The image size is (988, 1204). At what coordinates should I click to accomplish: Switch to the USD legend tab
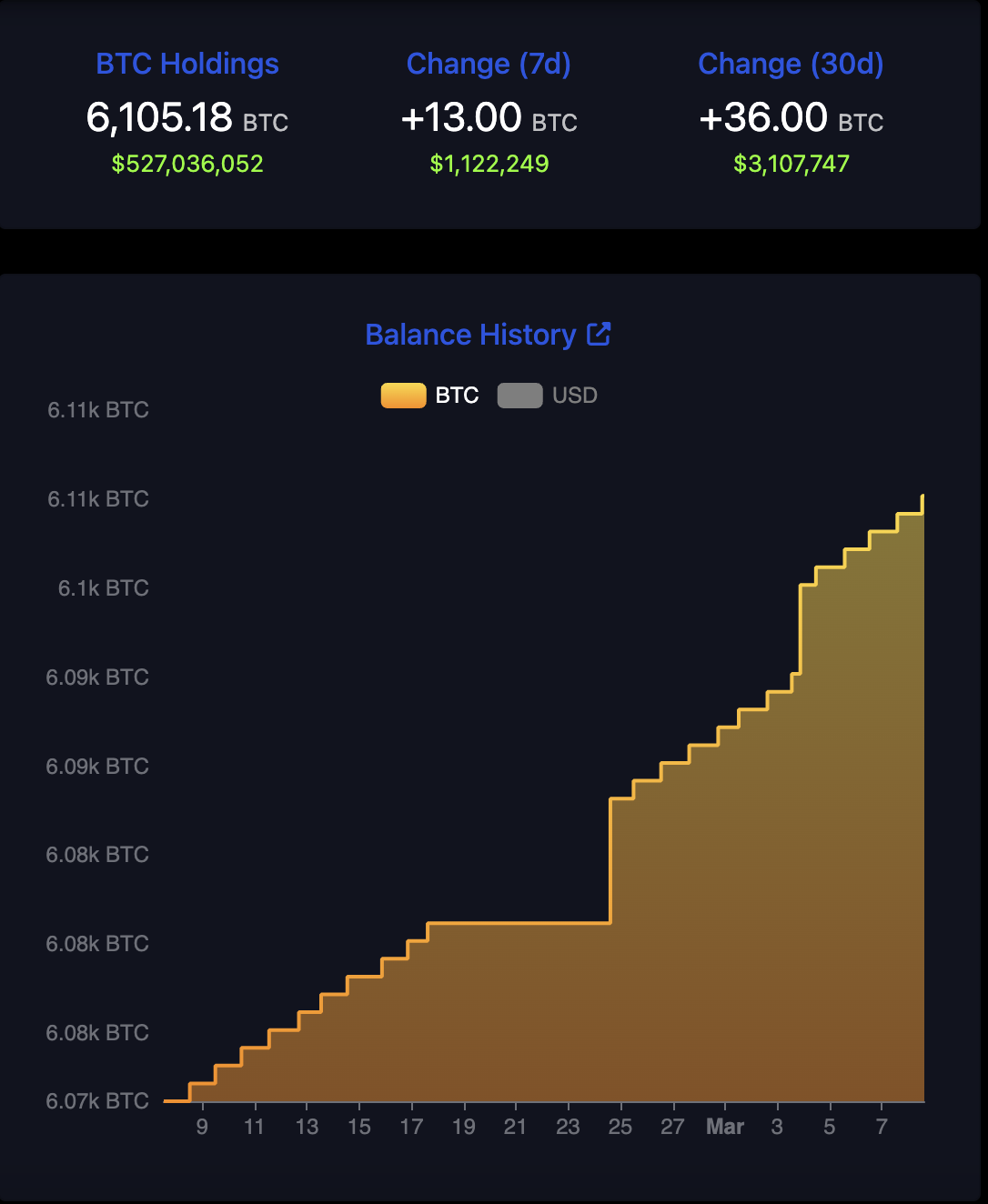click(x=547, y=395)
